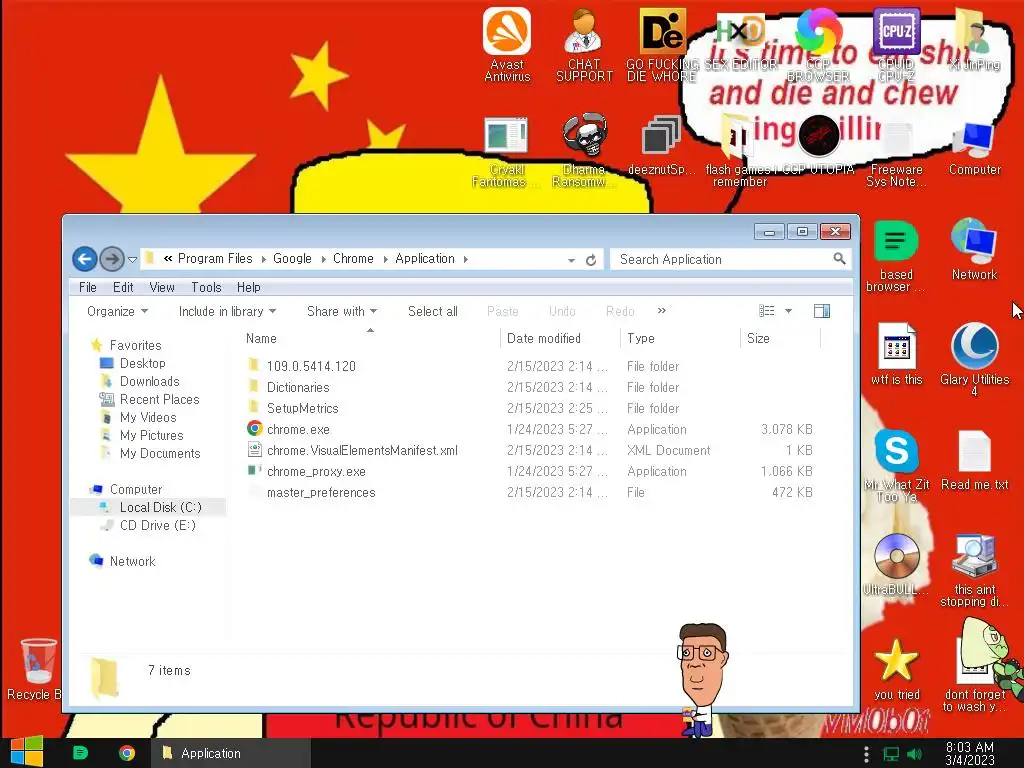1024x768 pixels.
Task: Open Recent Places in the sidebar
Action: (x=159, y=399)
